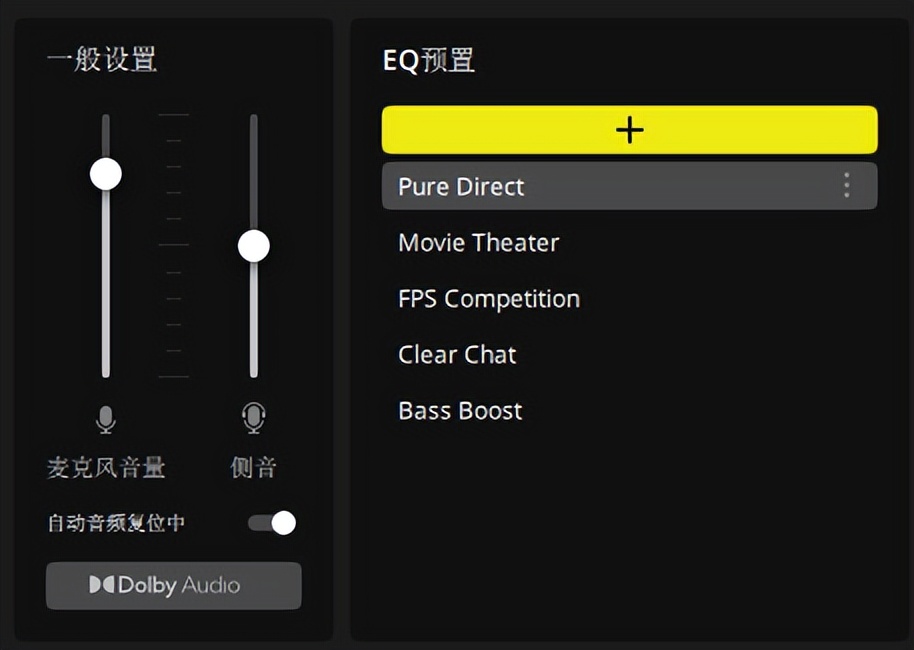This screenshot has width=914, height=650.
Task: Activate the Bass Boost preset
Action: click(x=460, y=411)
